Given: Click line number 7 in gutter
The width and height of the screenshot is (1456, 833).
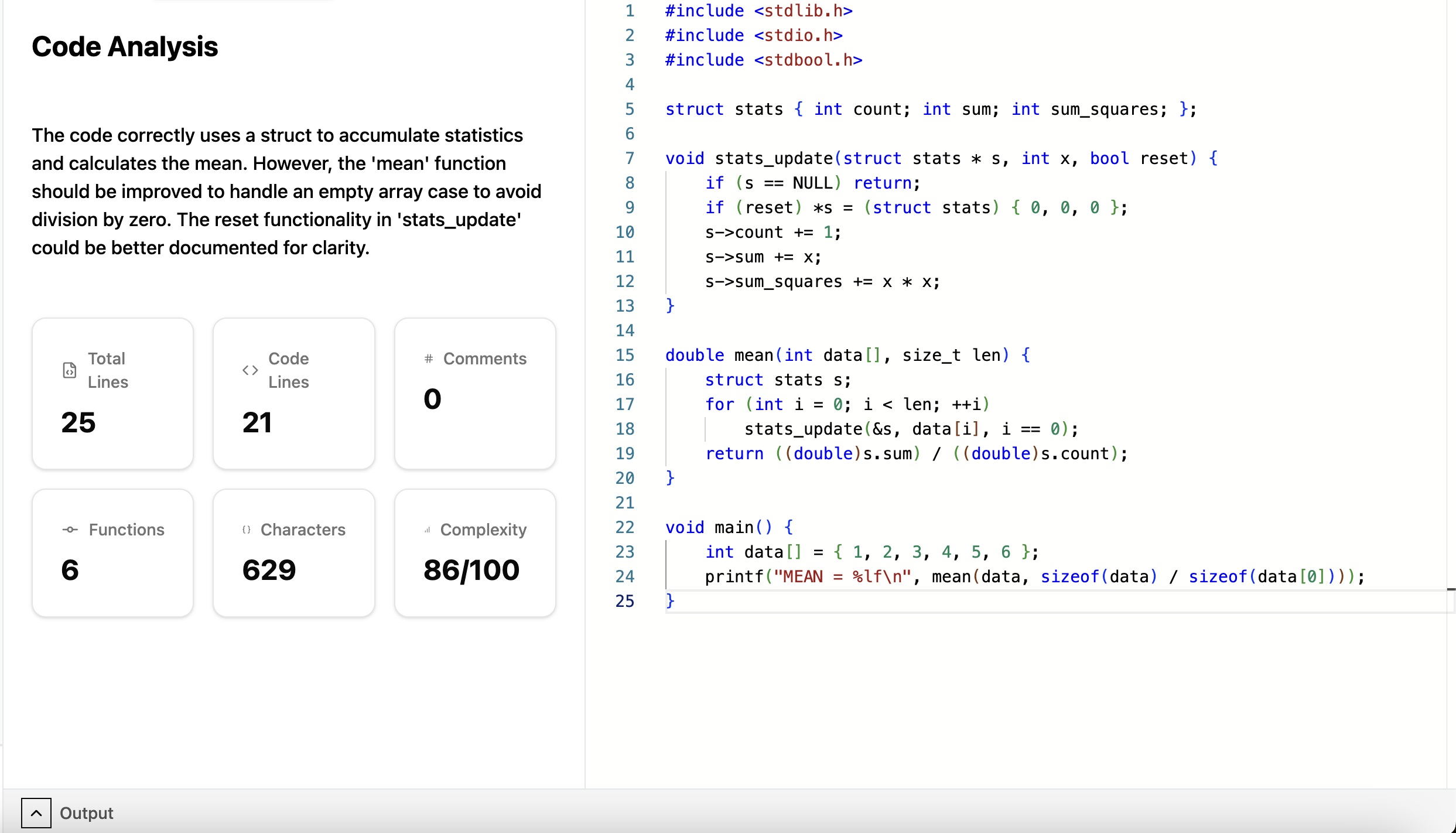Looking at the screenshot, I should 629,158.
